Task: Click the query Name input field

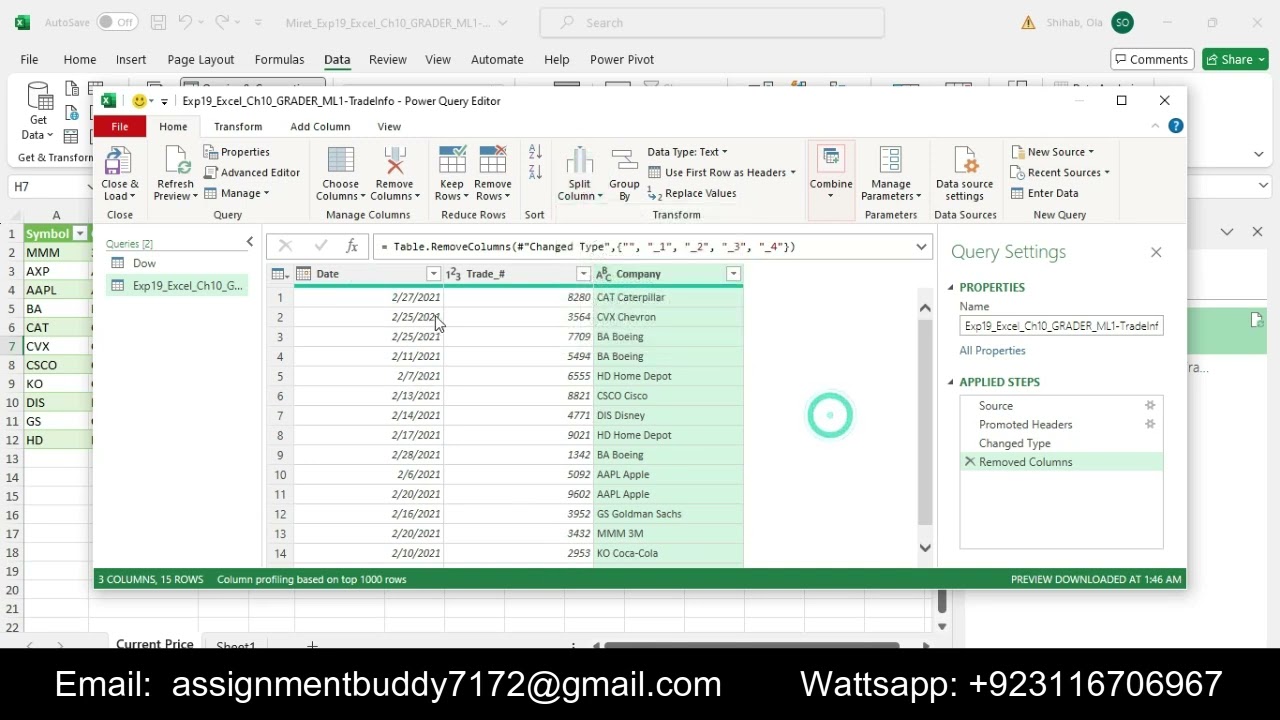Action: [x=1061, y=326]
